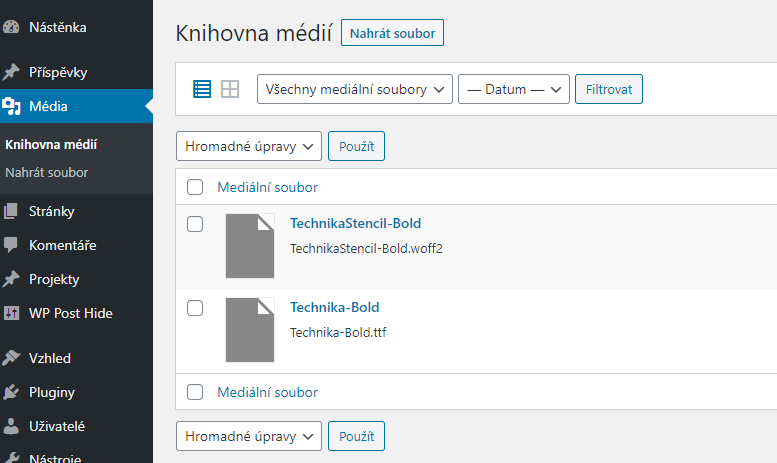The height and width of the screenshot is (463, 777).
Task: Click the WP Post Hide icon
Action: (x=11, y=313)
